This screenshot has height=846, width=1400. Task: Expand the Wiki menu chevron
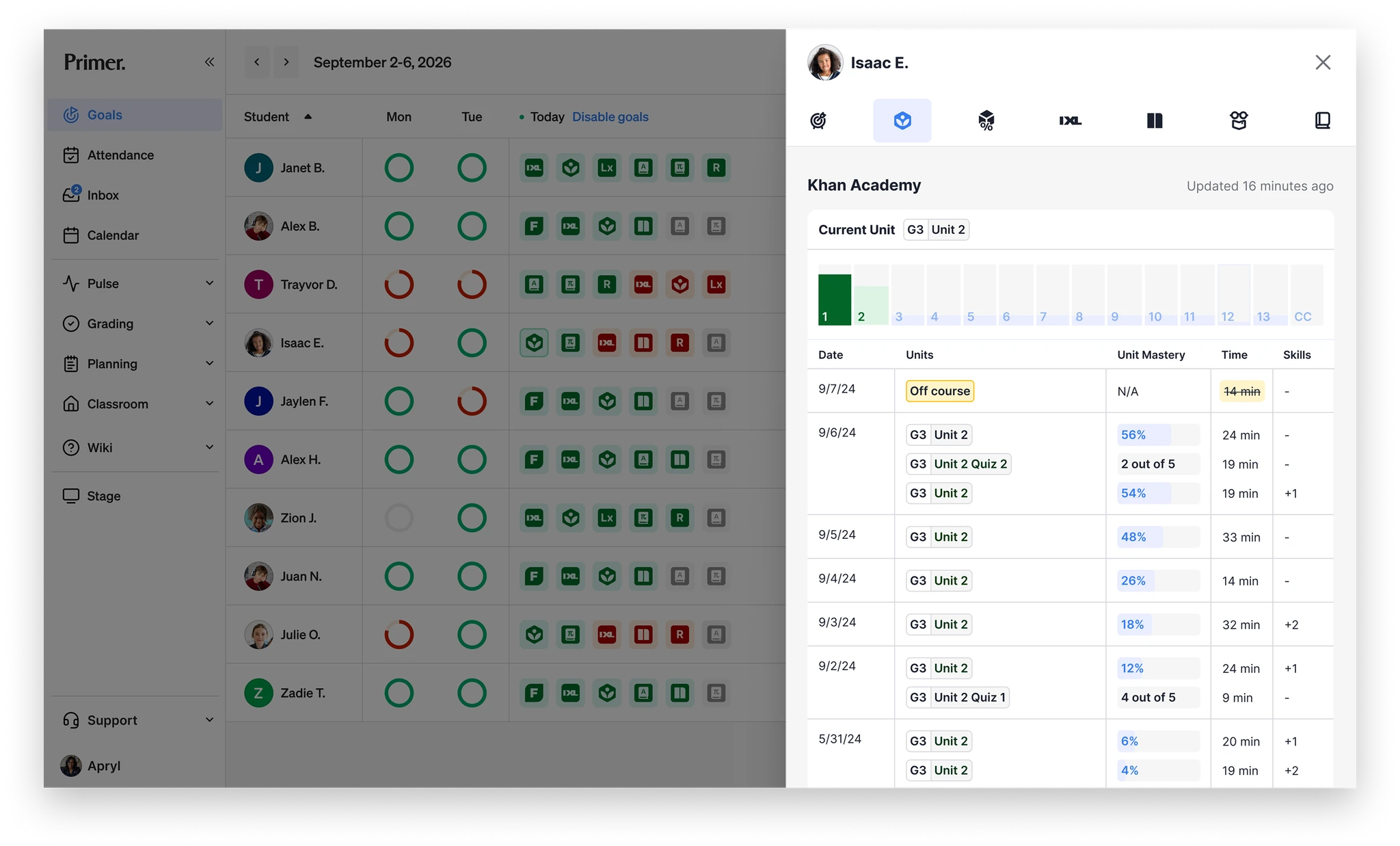(210, 447)
